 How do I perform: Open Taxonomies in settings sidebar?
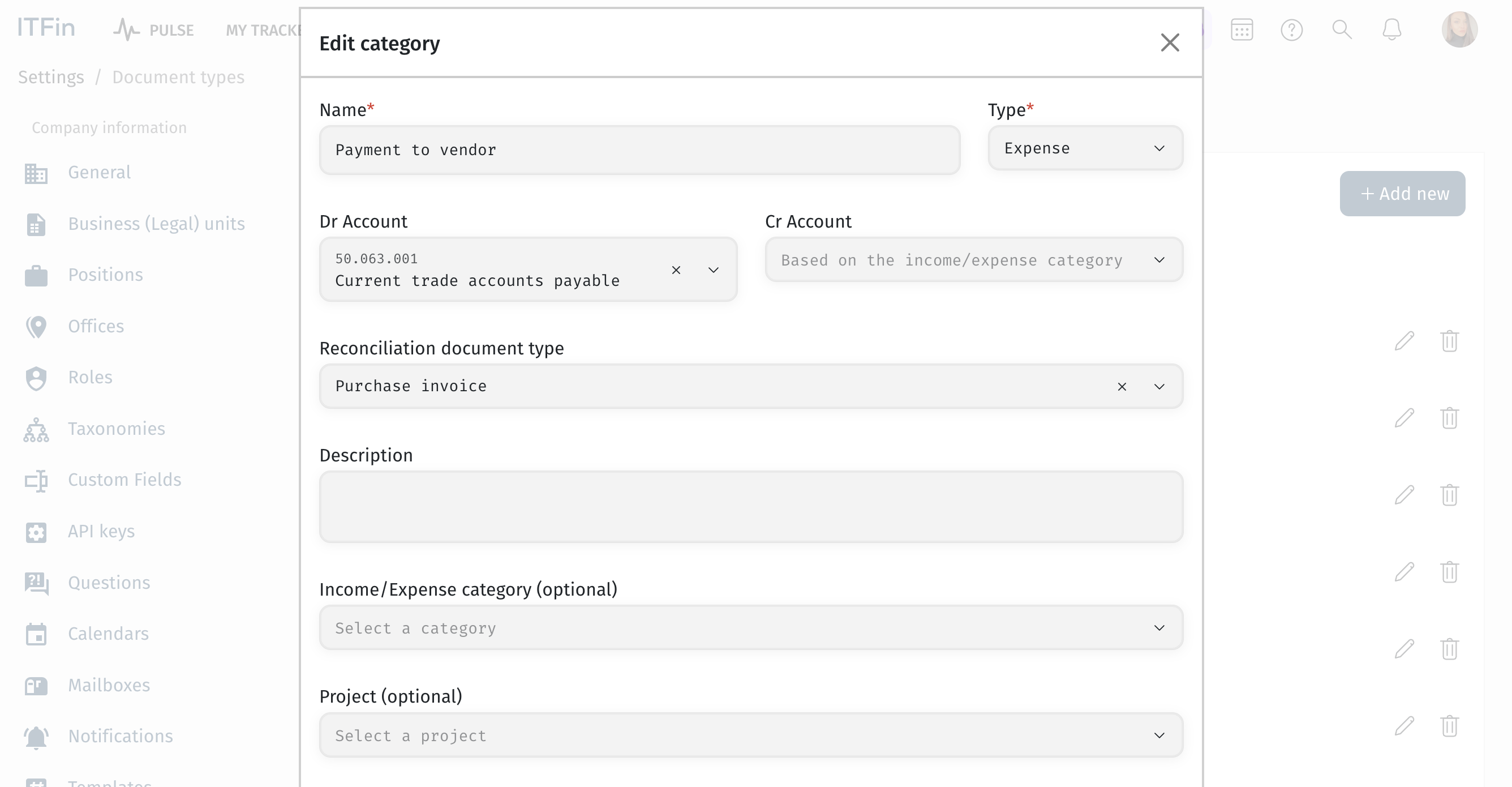click(116, 429)
